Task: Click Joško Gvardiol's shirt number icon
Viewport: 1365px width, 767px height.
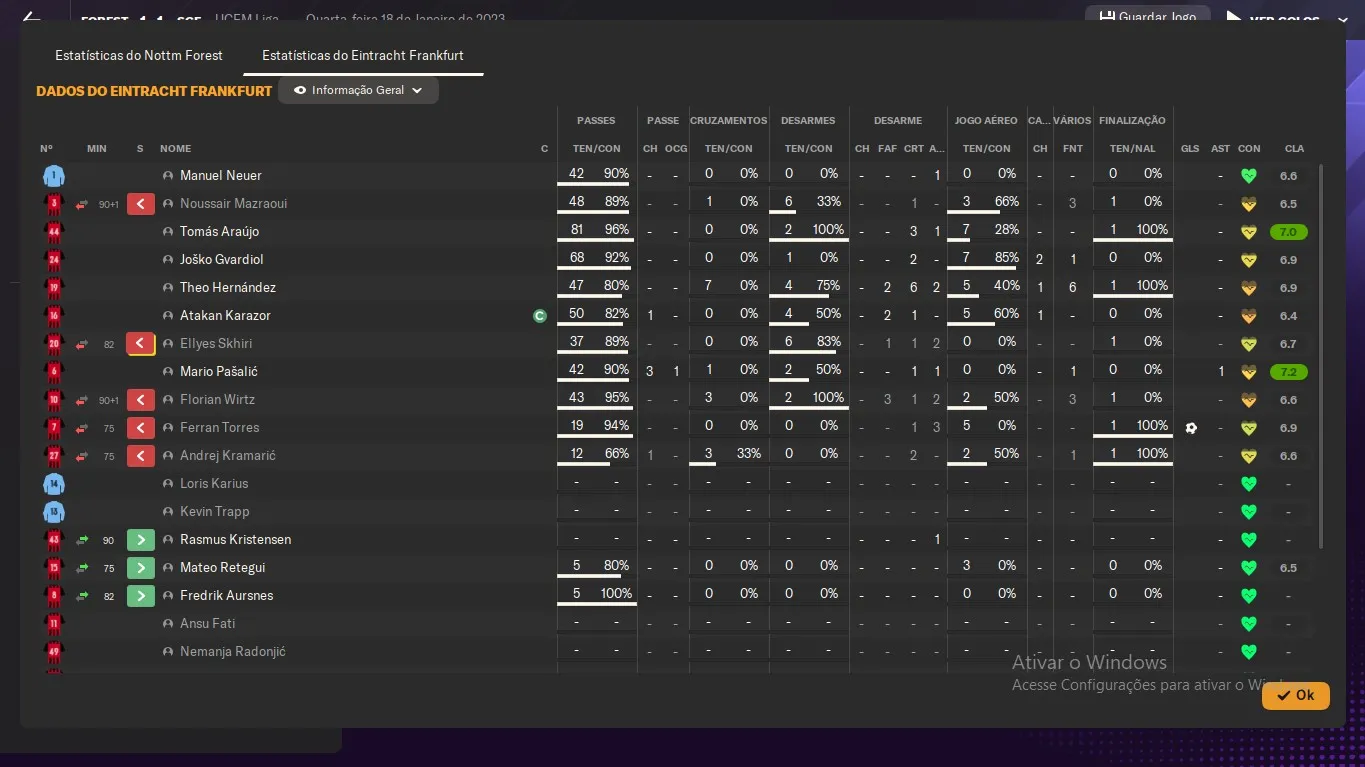Action: (54, 260)
